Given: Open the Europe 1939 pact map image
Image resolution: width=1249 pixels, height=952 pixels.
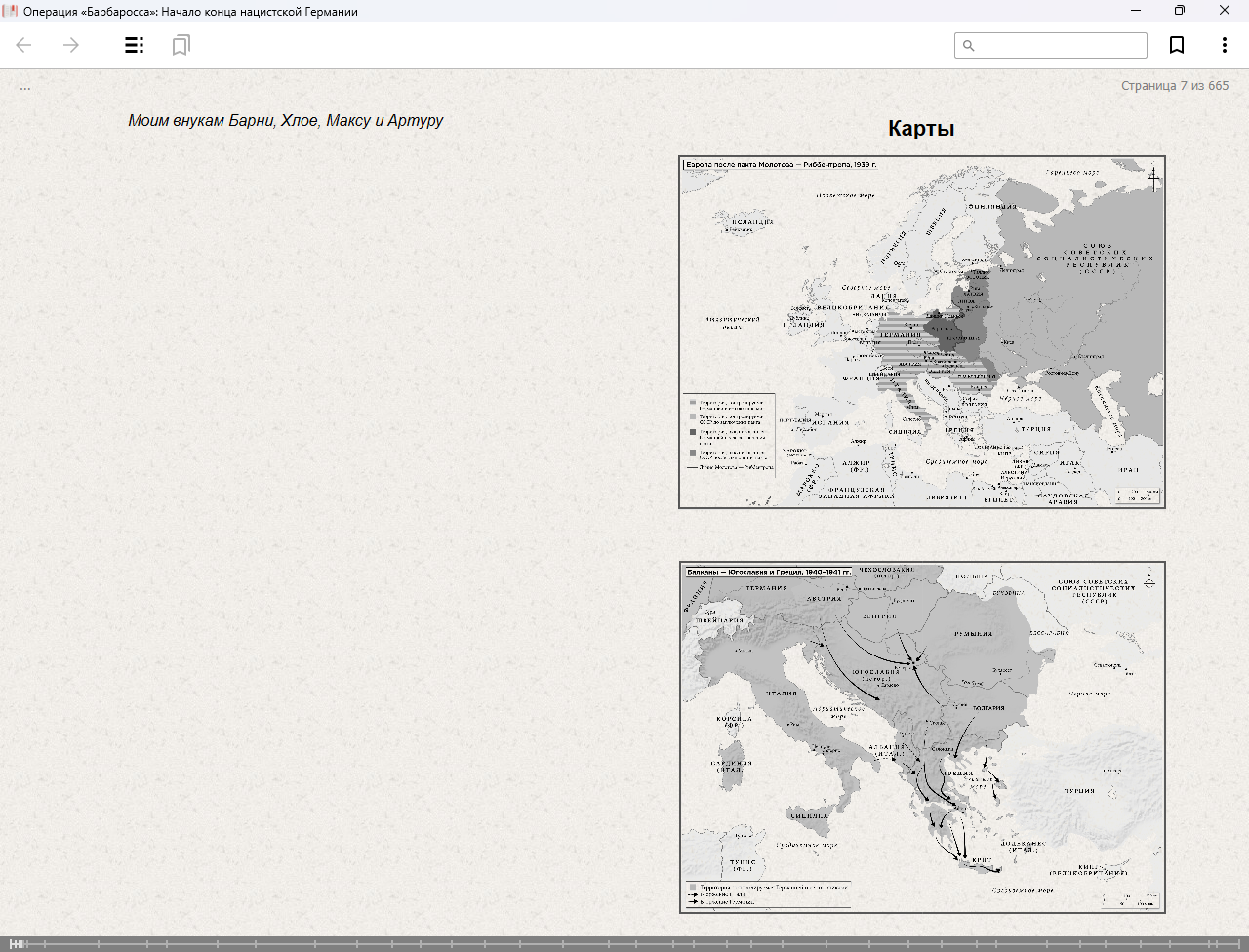Looking at the screenshot, I should coord(922,333).
